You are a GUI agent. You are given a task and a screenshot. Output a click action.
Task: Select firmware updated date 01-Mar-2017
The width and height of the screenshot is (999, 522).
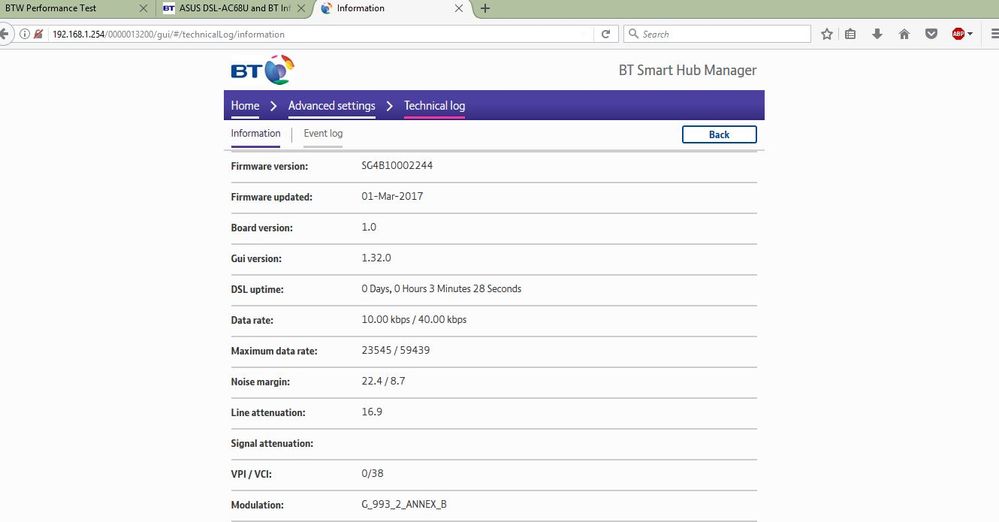tap(392, 196)
